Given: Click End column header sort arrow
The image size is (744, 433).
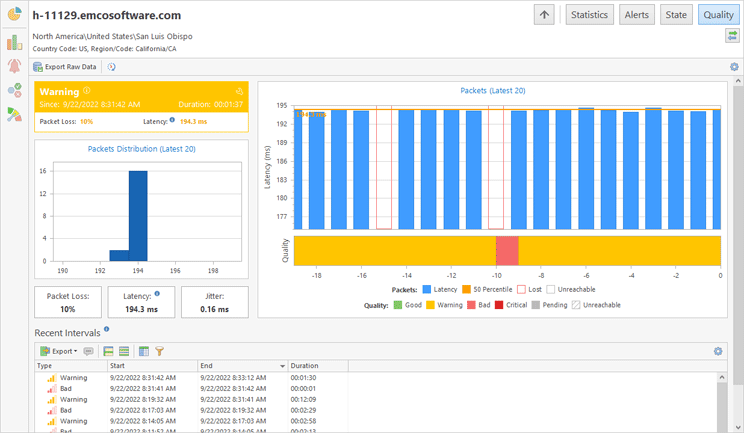Looking at the screenshot, I should pyautogui.click(x=282, y=367).
